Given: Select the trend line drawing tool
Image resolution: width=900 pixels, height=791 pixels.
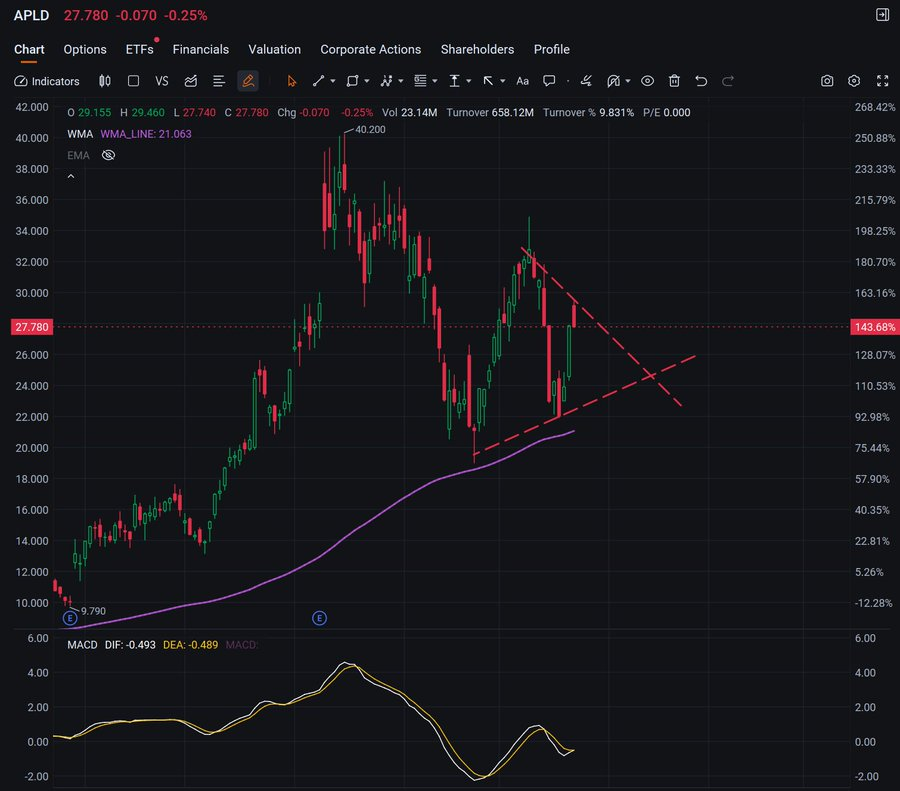Looking at the screenshot, I should click(x=319, y=81).
